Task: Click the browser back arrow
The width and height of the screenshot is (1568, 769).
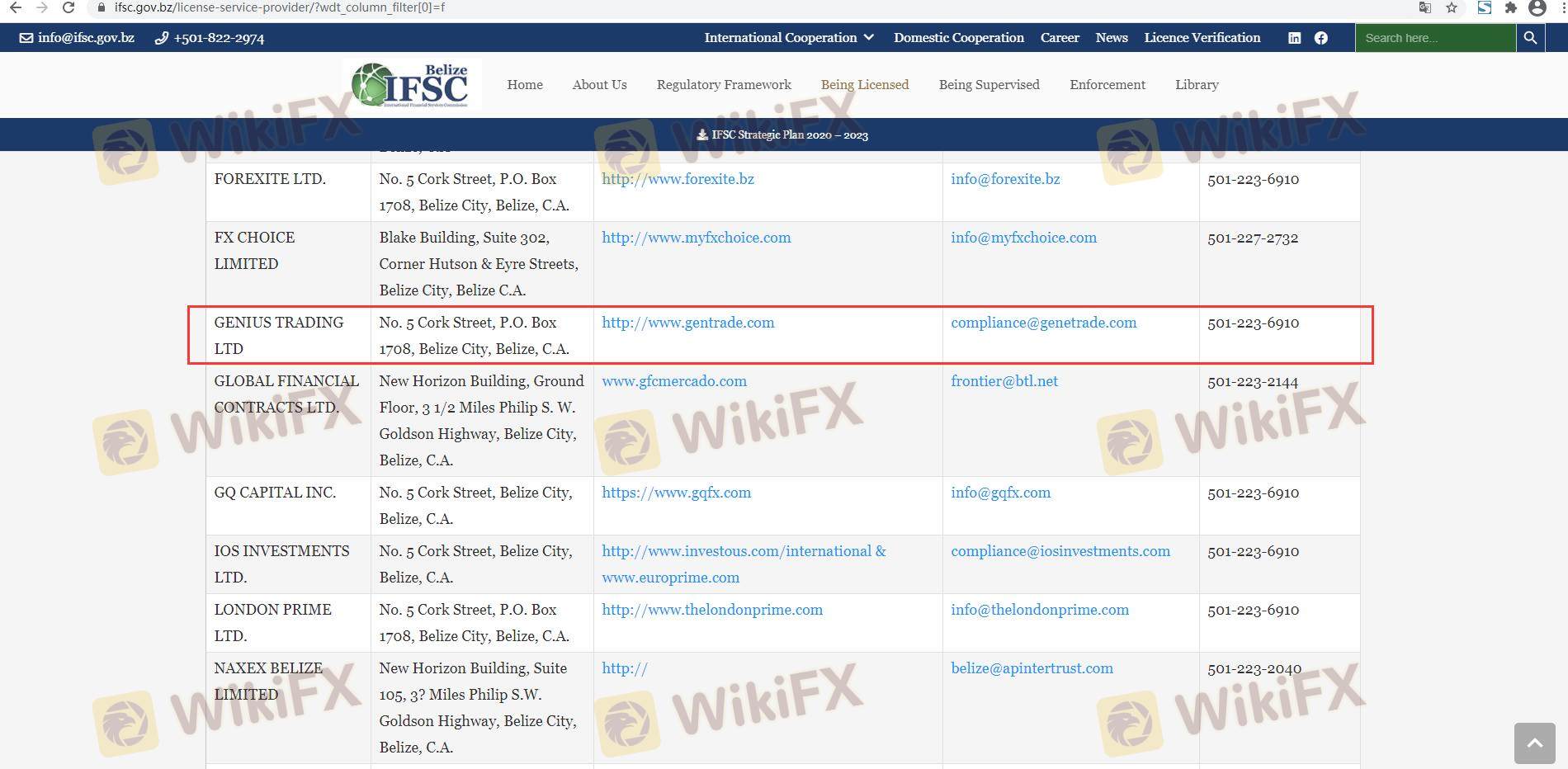Action: tap(15, 7)
